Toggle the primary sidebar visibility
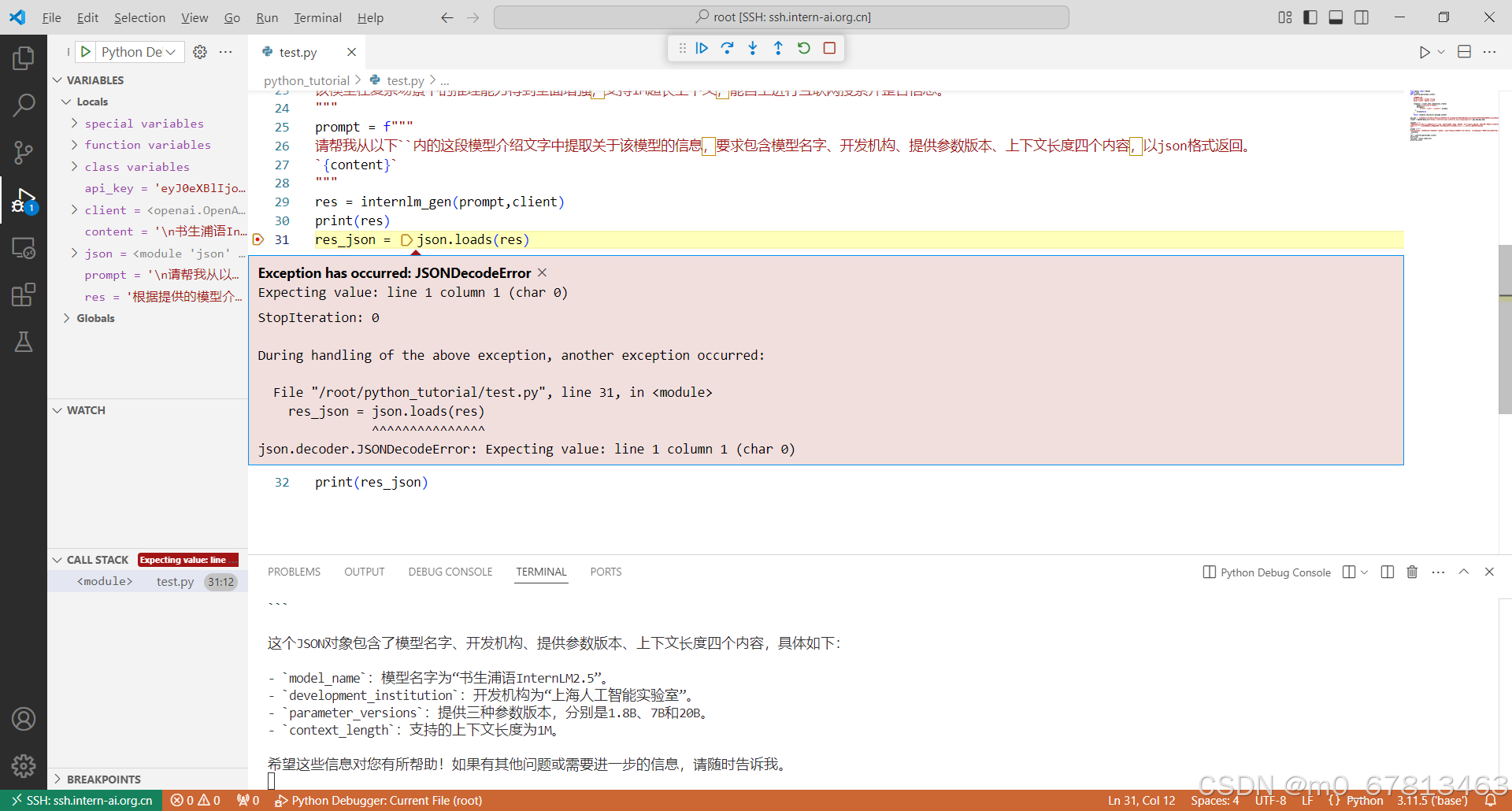1512x811 pixels. [1310, 17]
